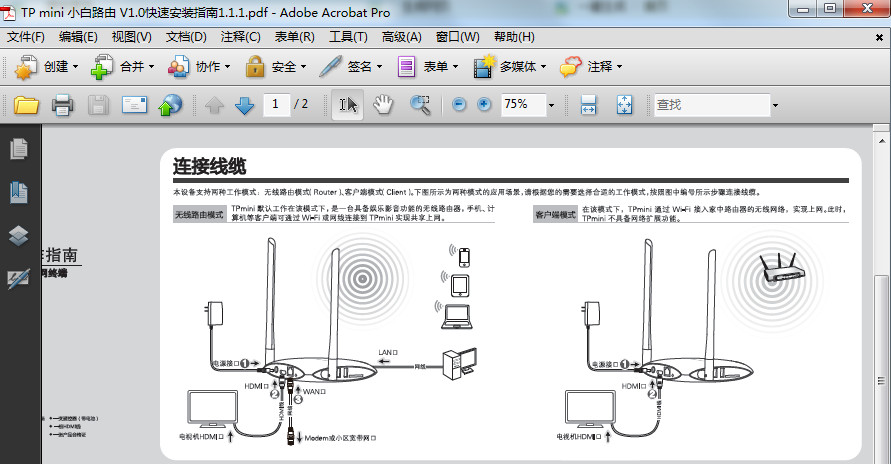Viewport: 891px width, 464px height.
Task: Open the Combine (合并) files tool
Action: tap(122, 67)
